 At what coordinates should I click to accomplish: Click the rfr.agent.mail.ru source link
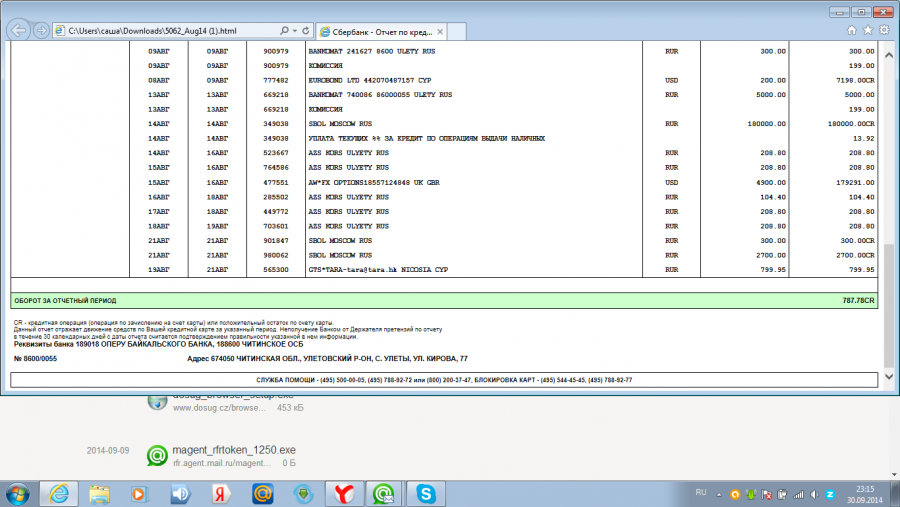click(222, 463)
